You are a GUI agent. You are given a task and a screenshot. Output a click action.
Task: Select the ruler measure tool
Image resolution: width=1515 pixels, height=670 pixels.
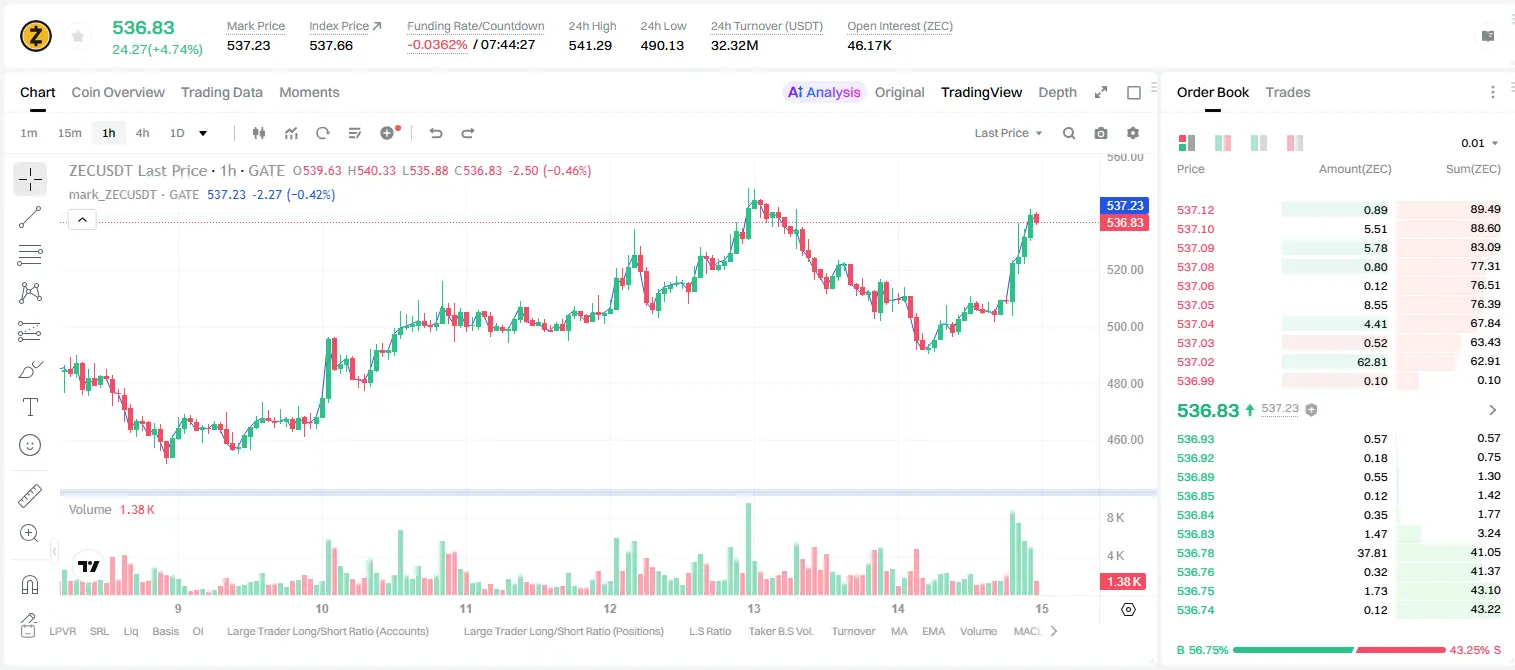pos(30,496)
